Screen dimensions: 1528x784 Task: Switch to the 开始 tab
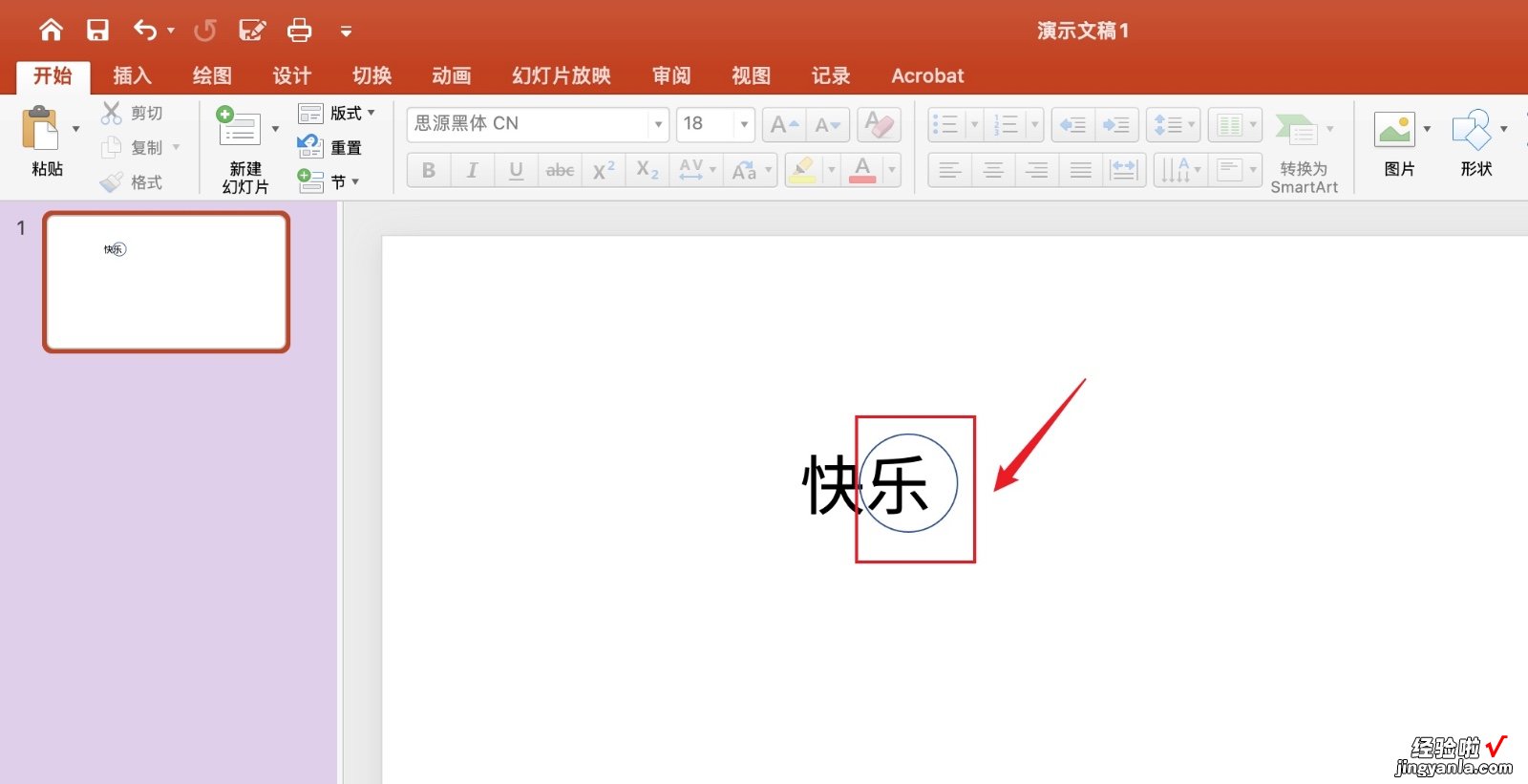(x=53, y=75)
